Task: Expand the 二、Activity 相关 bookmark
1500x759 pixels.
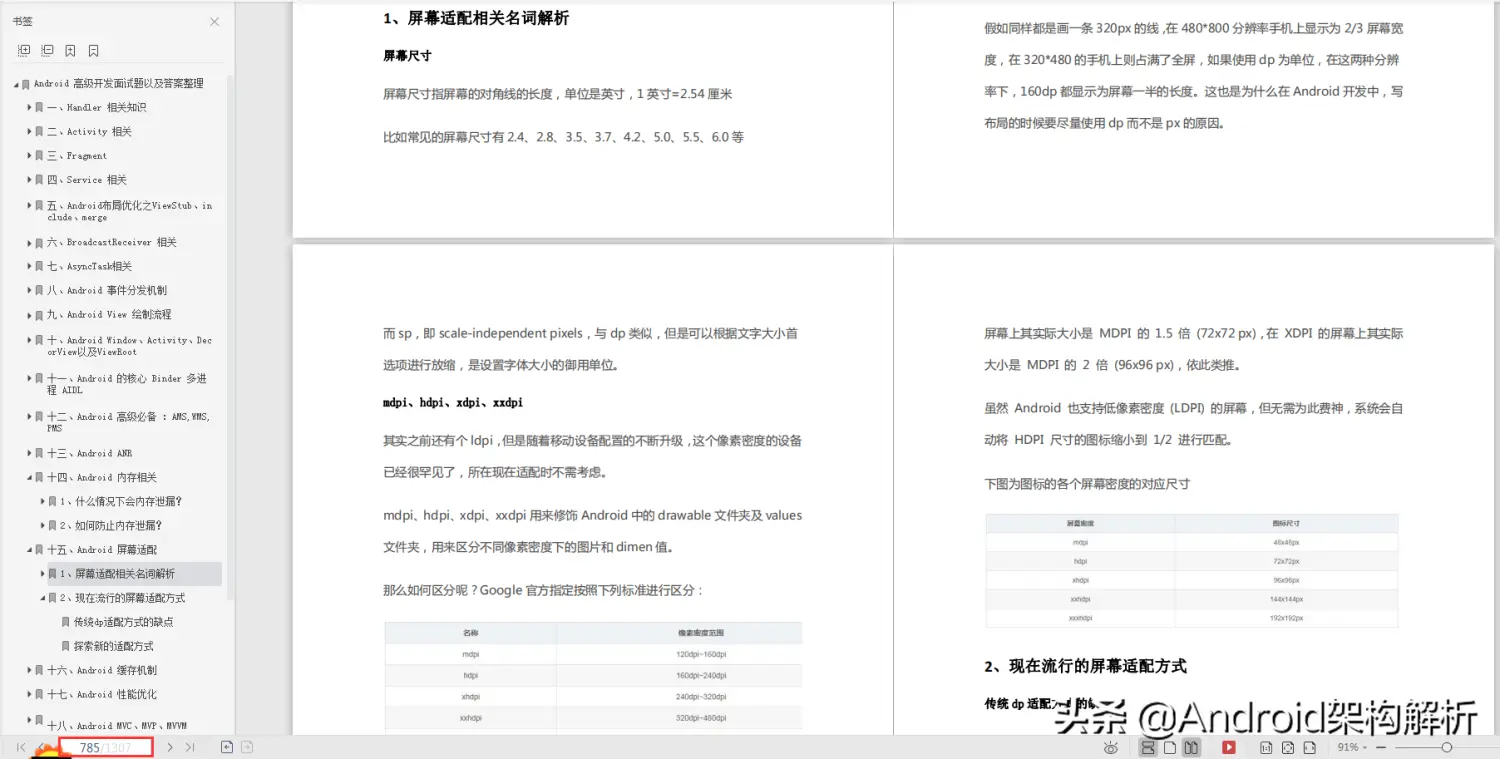Action: point(30,131)
